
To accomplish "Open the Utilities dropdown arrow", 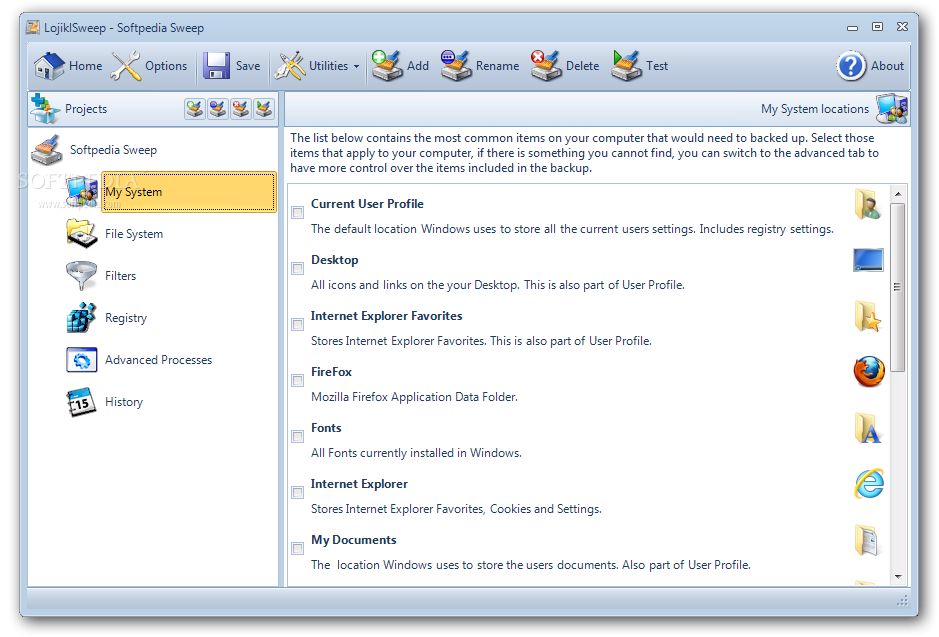I will 356,66.
